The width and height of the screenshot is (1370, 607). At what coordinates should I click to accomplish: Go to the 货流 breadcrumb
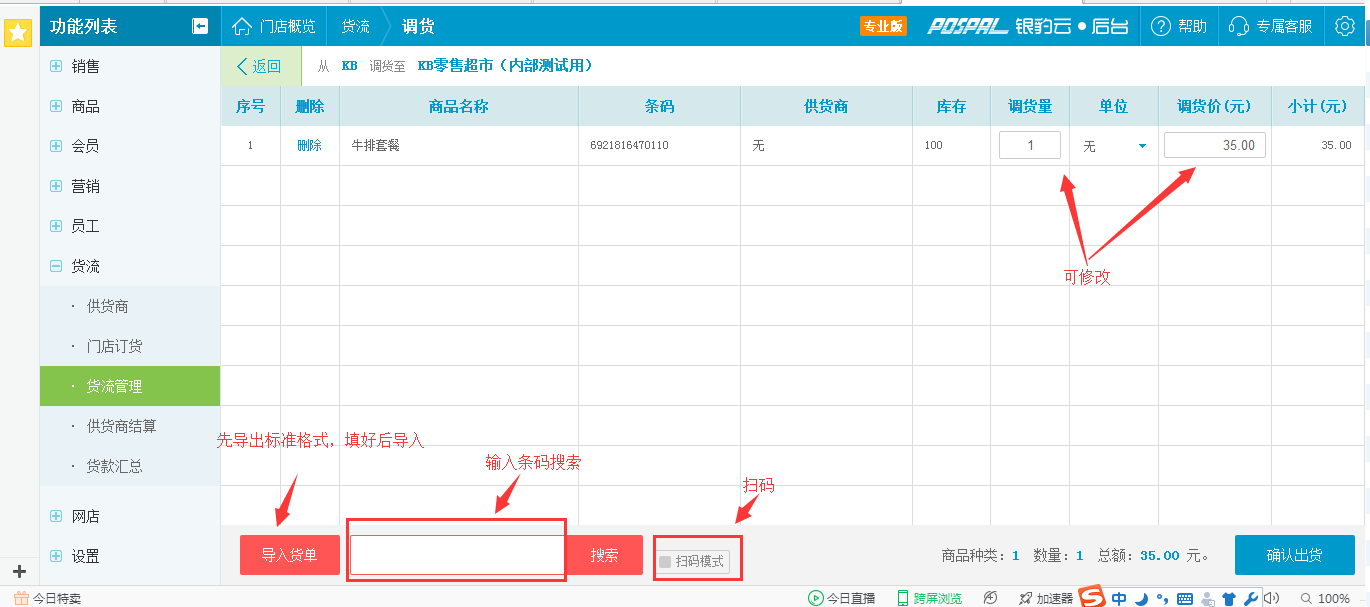[x=355, y=26]
